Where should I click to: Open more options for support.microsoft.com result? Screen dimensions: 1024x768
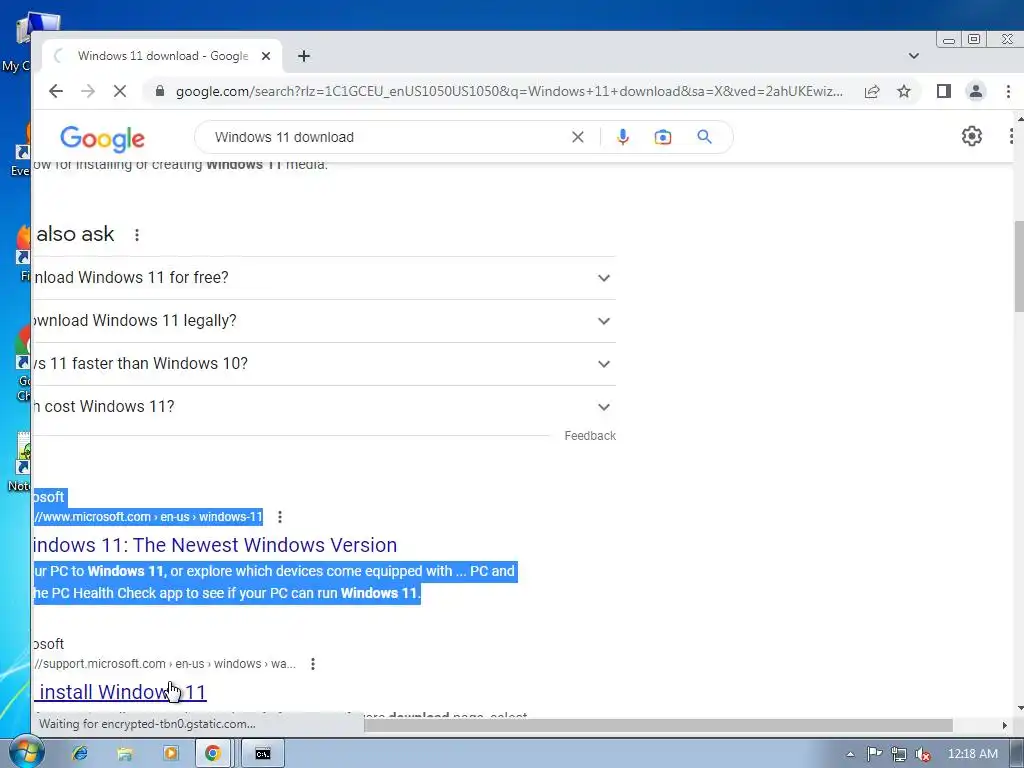[x=313, y=664]
